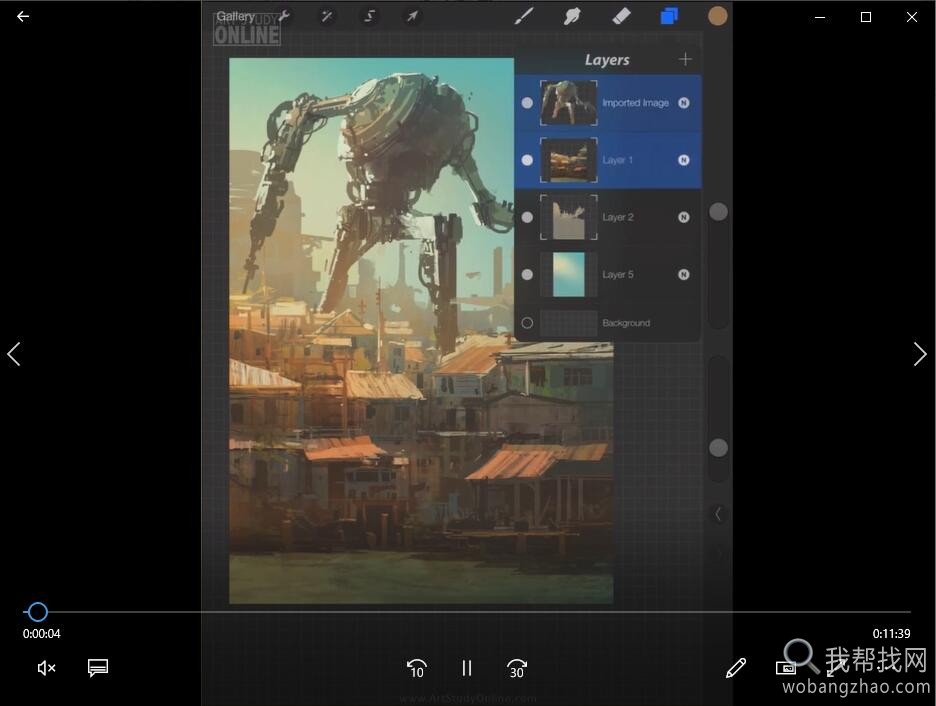This screenshot has width=936, height=706.
Task: Open blend mode N of Layer 5
Action: 684,275
